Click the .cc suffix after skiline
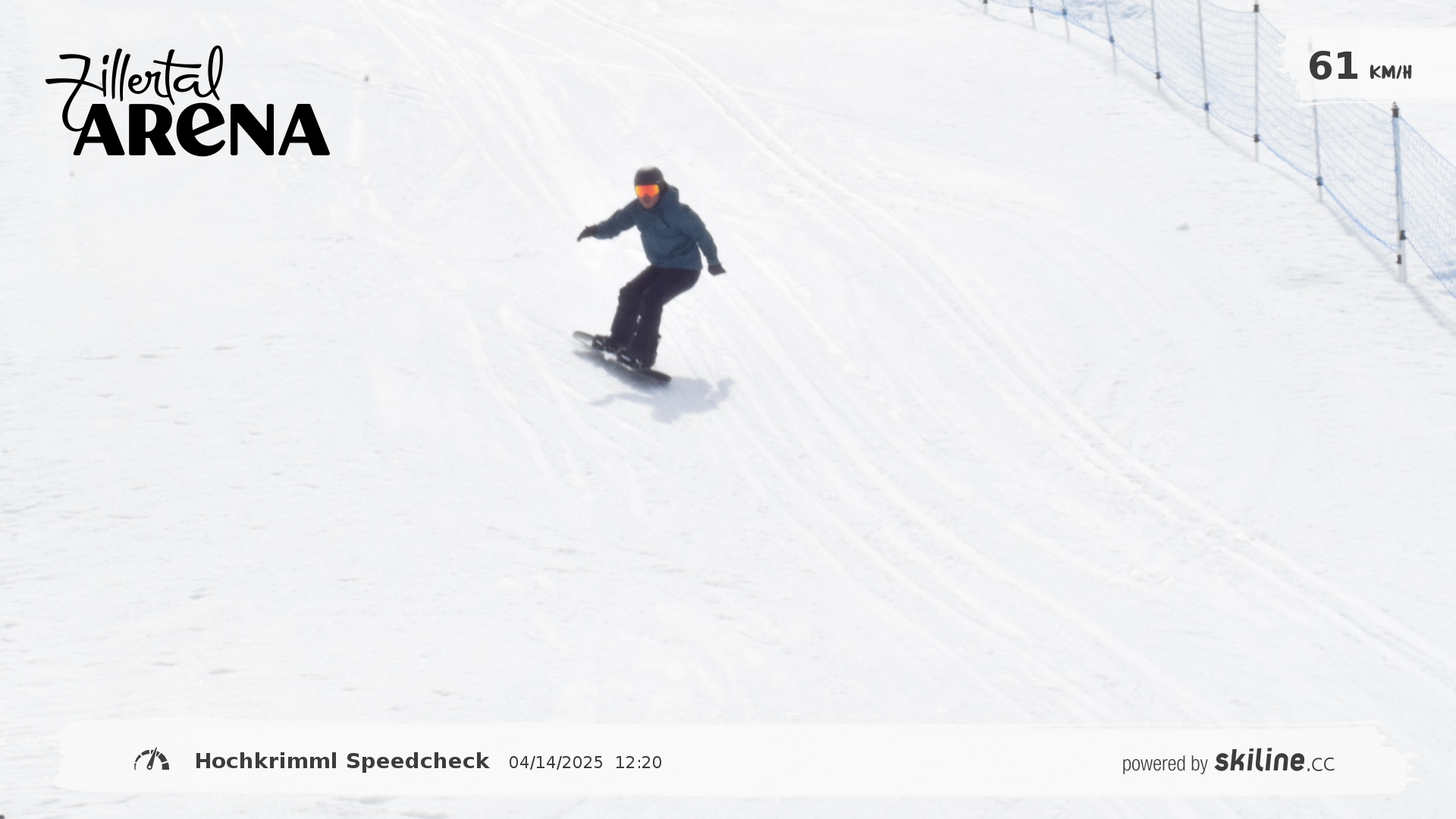The width and height of the screenshot is (1456, 819). tap(1320, 764)
